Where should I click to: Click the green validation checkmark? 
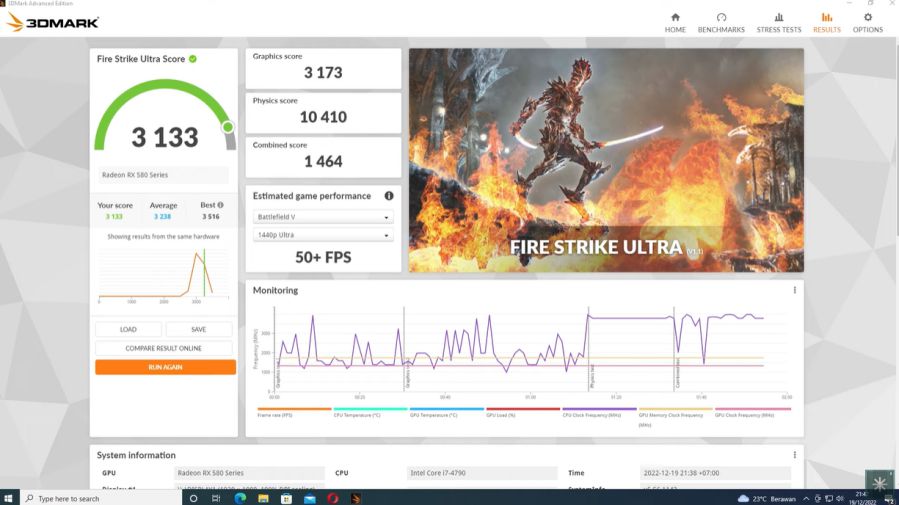click(193, 58)
